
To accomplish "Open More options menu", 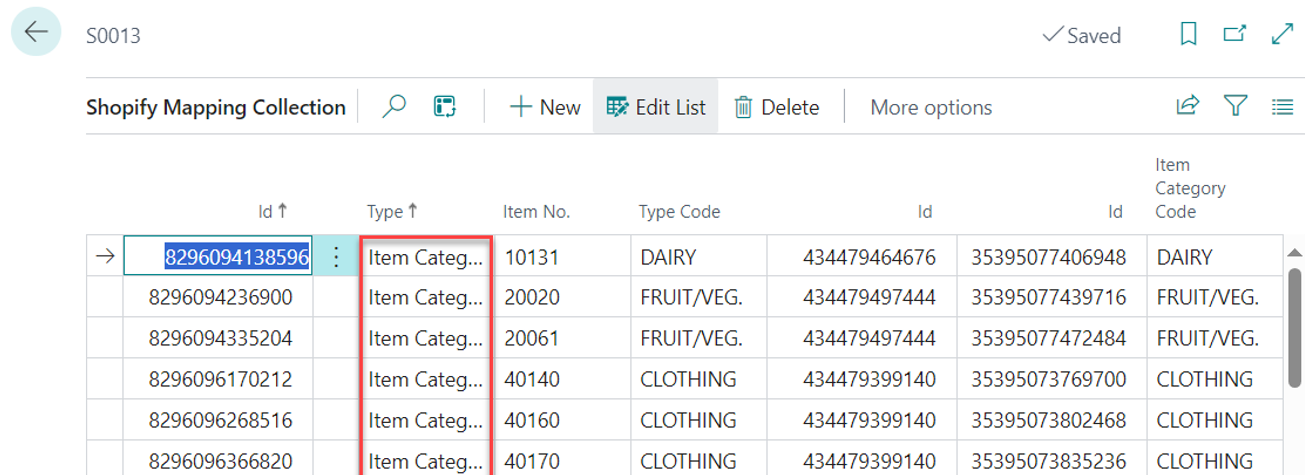I will point(930,107).
